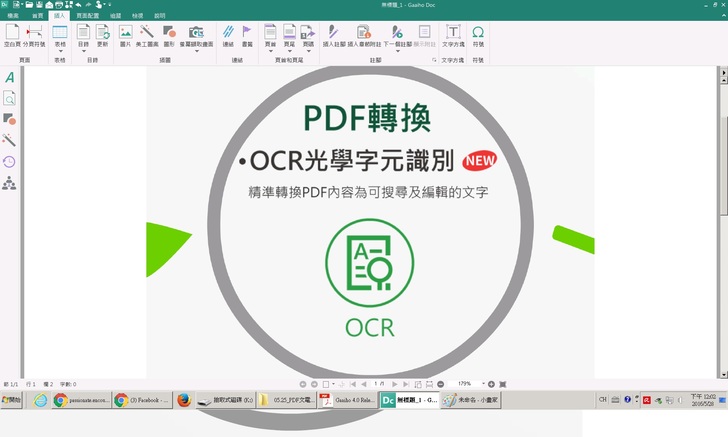728x437 pixels.
Task: Click Undo in quick access toolbar
Action: coord(78,5)
